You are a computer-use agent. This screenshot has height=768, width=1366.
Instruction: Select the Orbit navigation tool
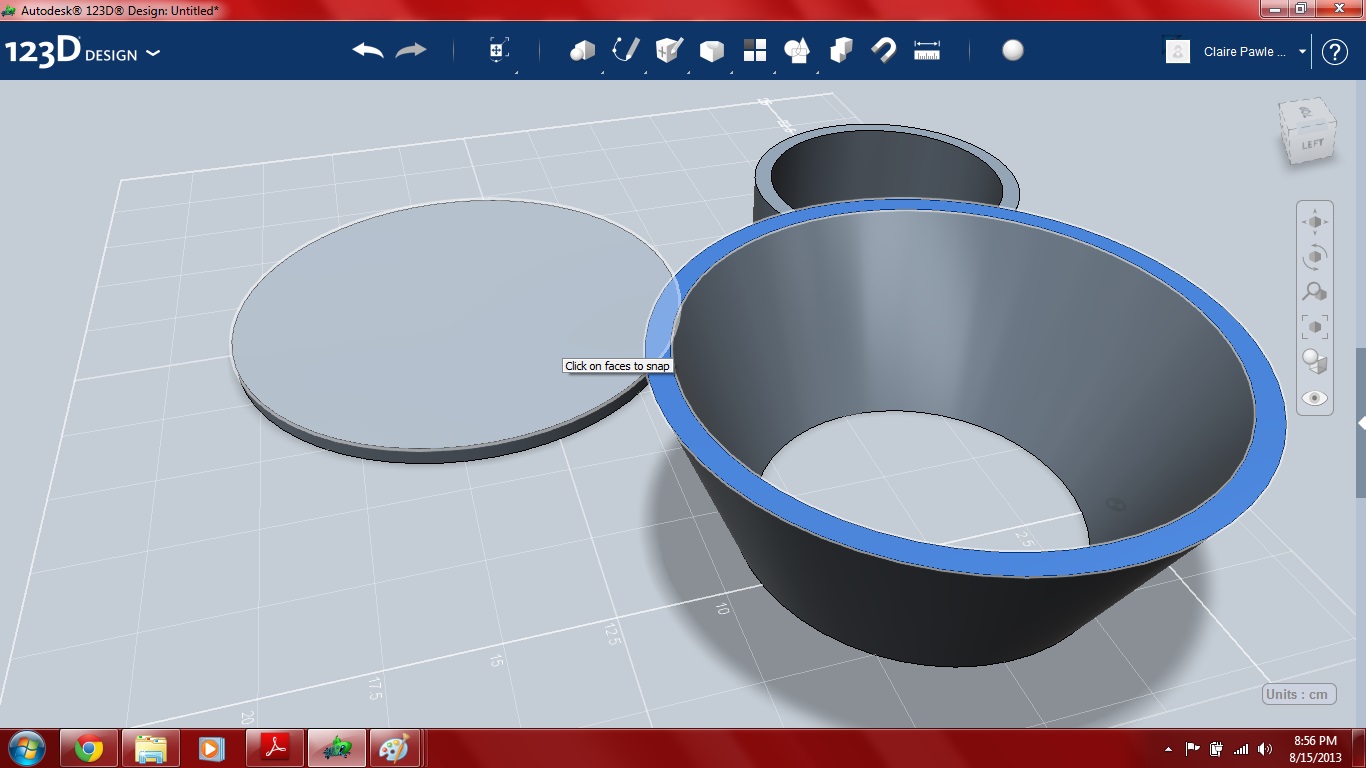(1315, 257)
